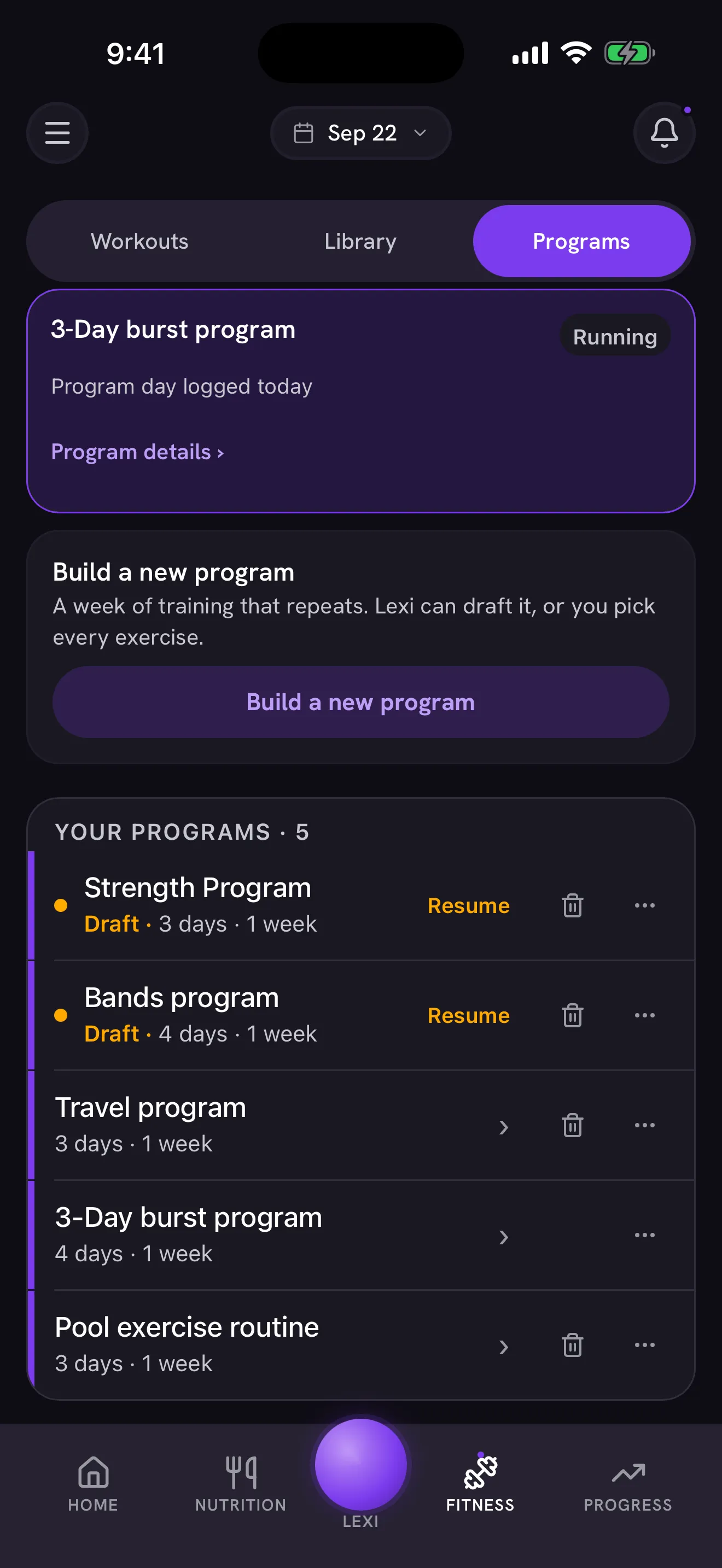Switch to the Workouts tab

point(139,241)
